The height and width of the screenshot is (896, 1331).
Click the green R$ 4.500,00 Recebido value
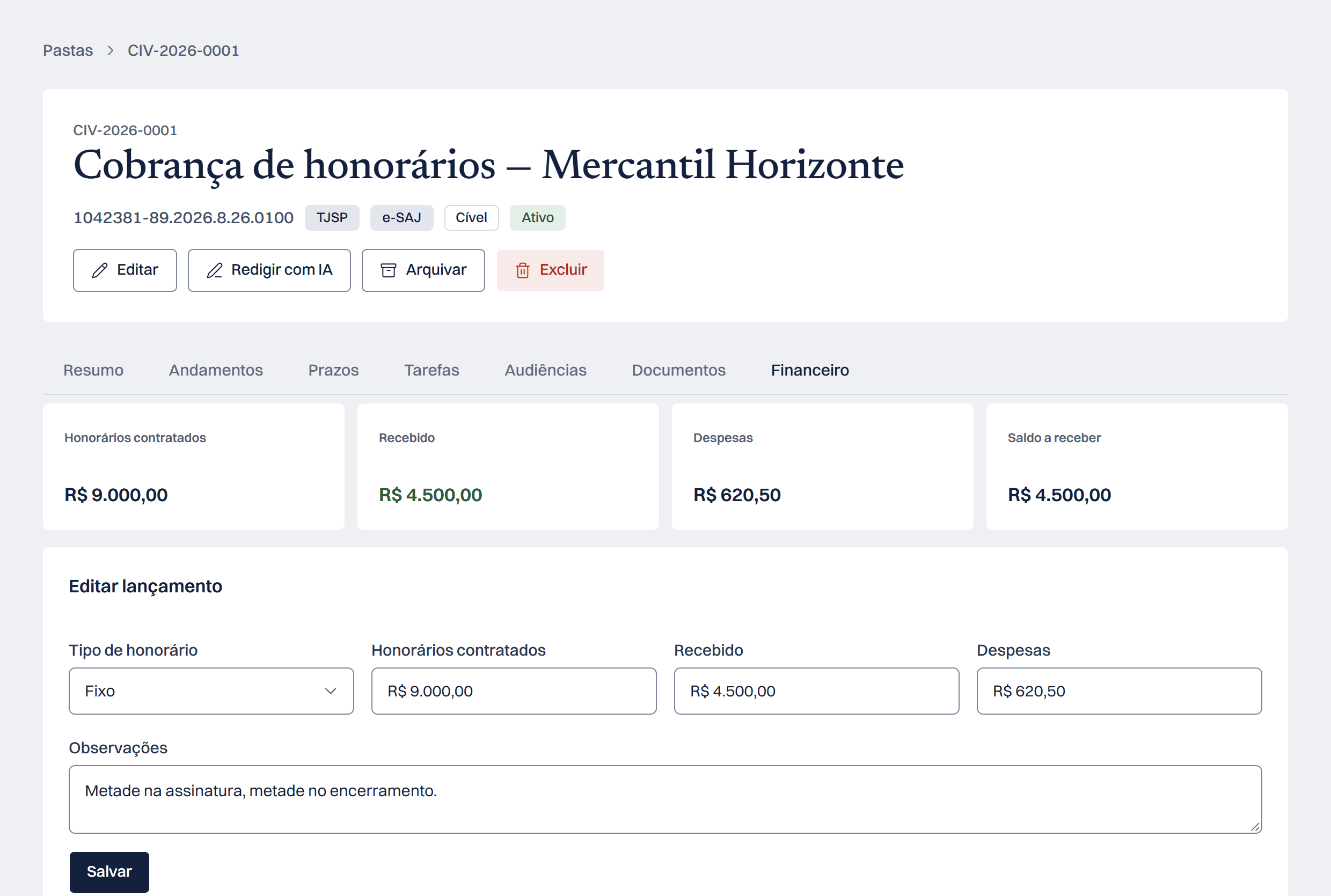430,495
